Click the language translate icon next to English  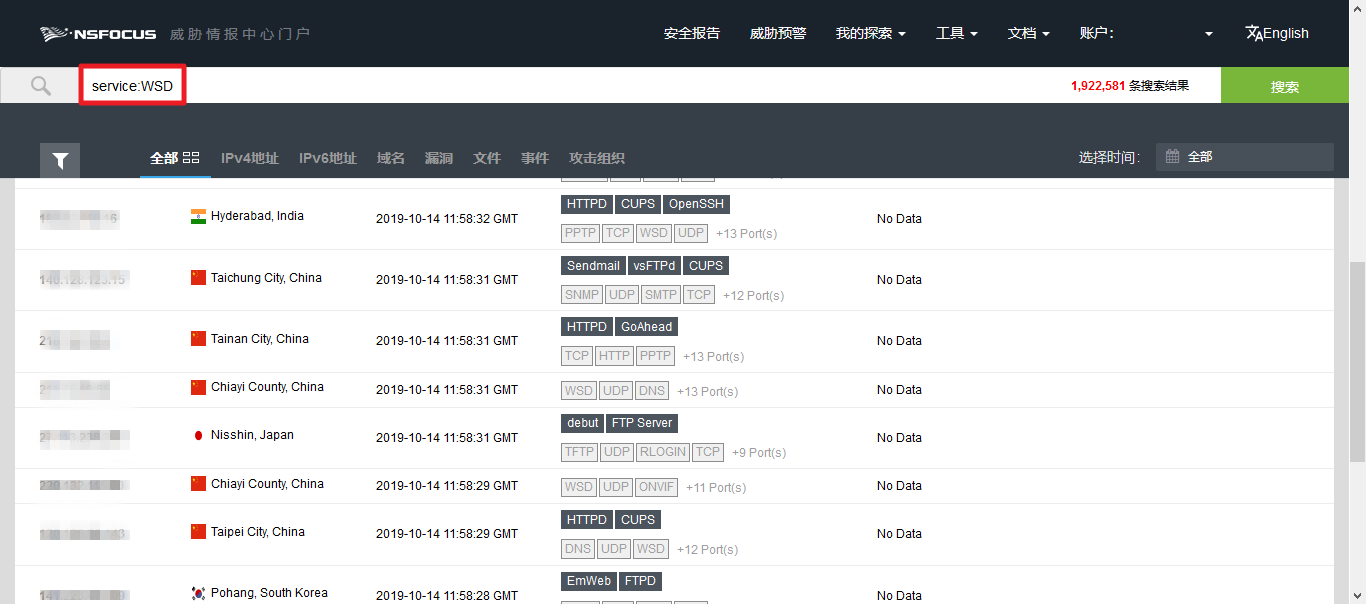point(1254,33)
